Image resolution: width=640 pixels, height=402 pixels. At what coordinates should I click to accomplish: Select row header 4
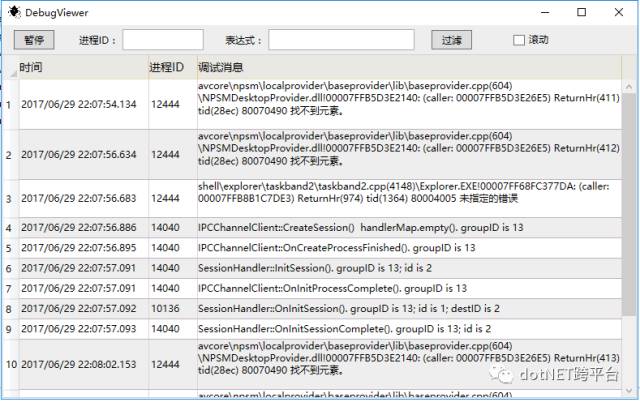11,228
